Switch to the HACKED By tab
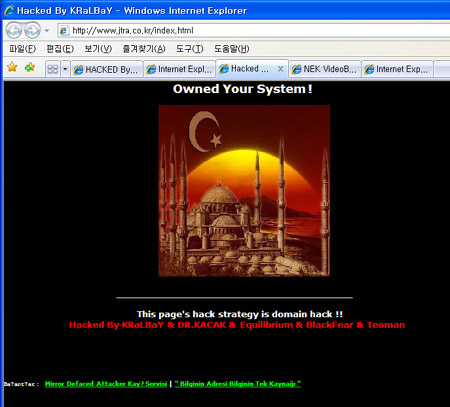450x407 pixels. coord(107,69)
